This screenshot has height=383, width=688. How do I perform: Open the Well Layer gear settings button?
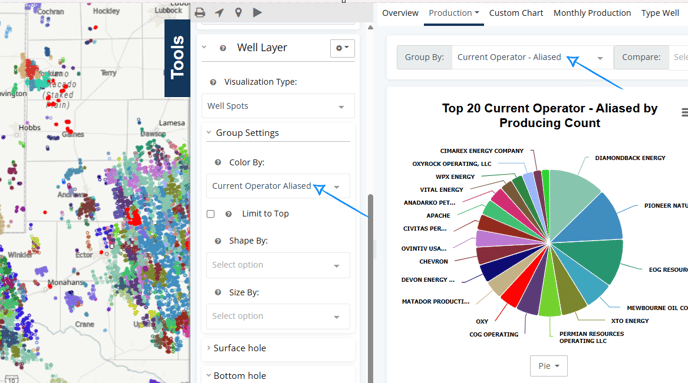[342, 48]
